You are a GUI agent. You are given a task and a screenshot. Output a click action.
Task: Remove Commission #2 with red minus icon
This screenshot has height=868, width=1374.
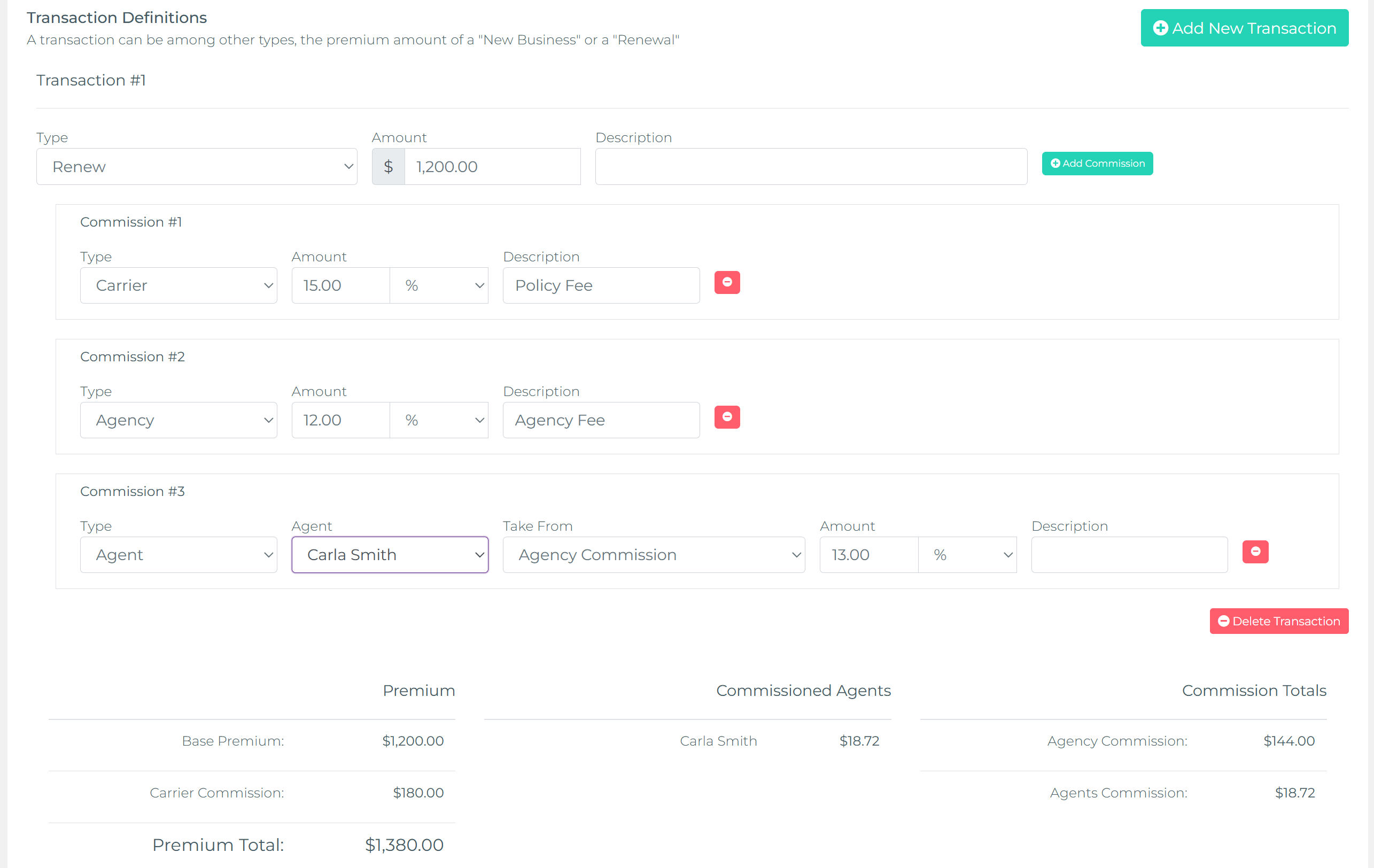726,417
